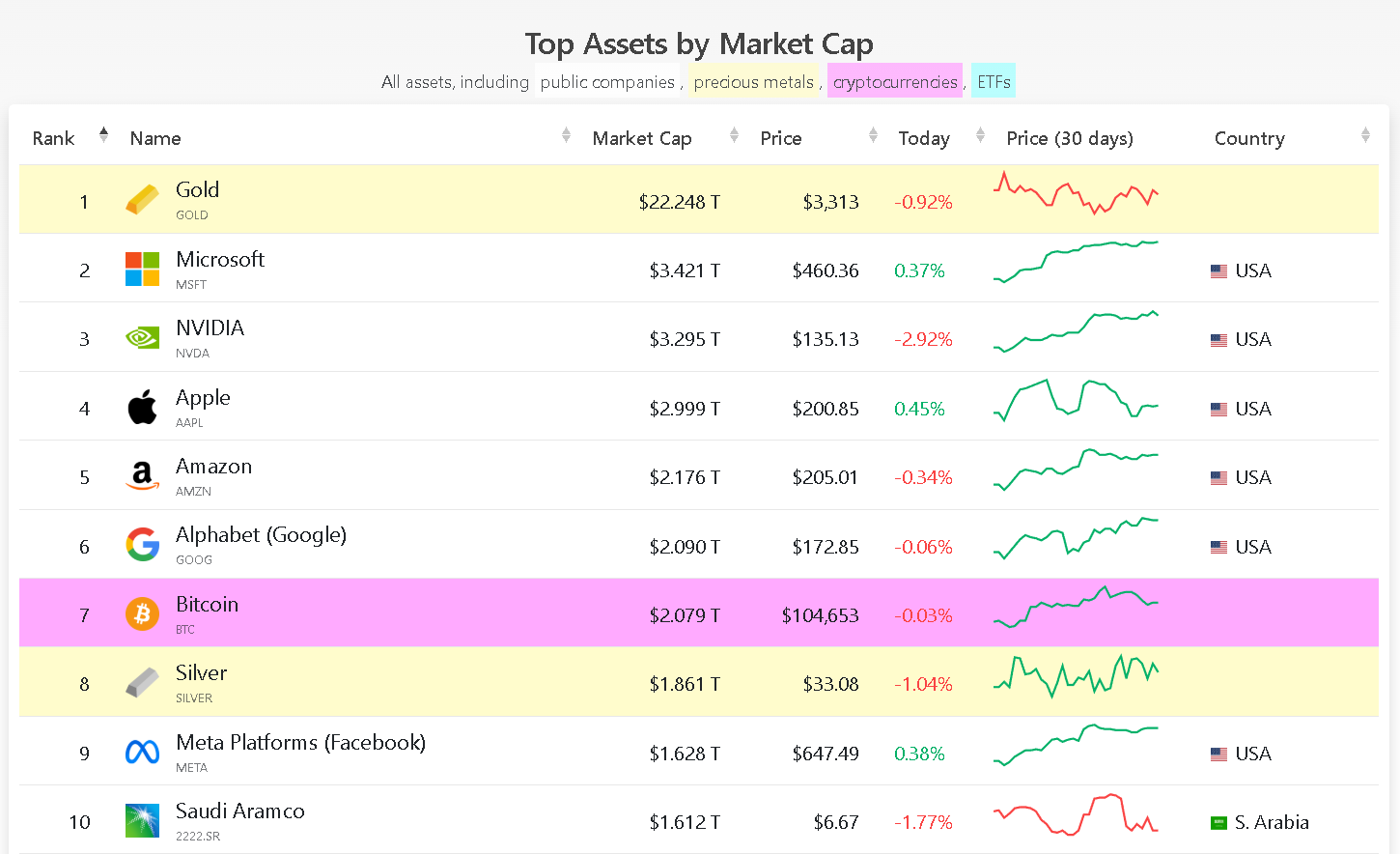The image size is (1400, 854).
Task: Click the Amazon logo icon
Action: click(x=143, y=476)
